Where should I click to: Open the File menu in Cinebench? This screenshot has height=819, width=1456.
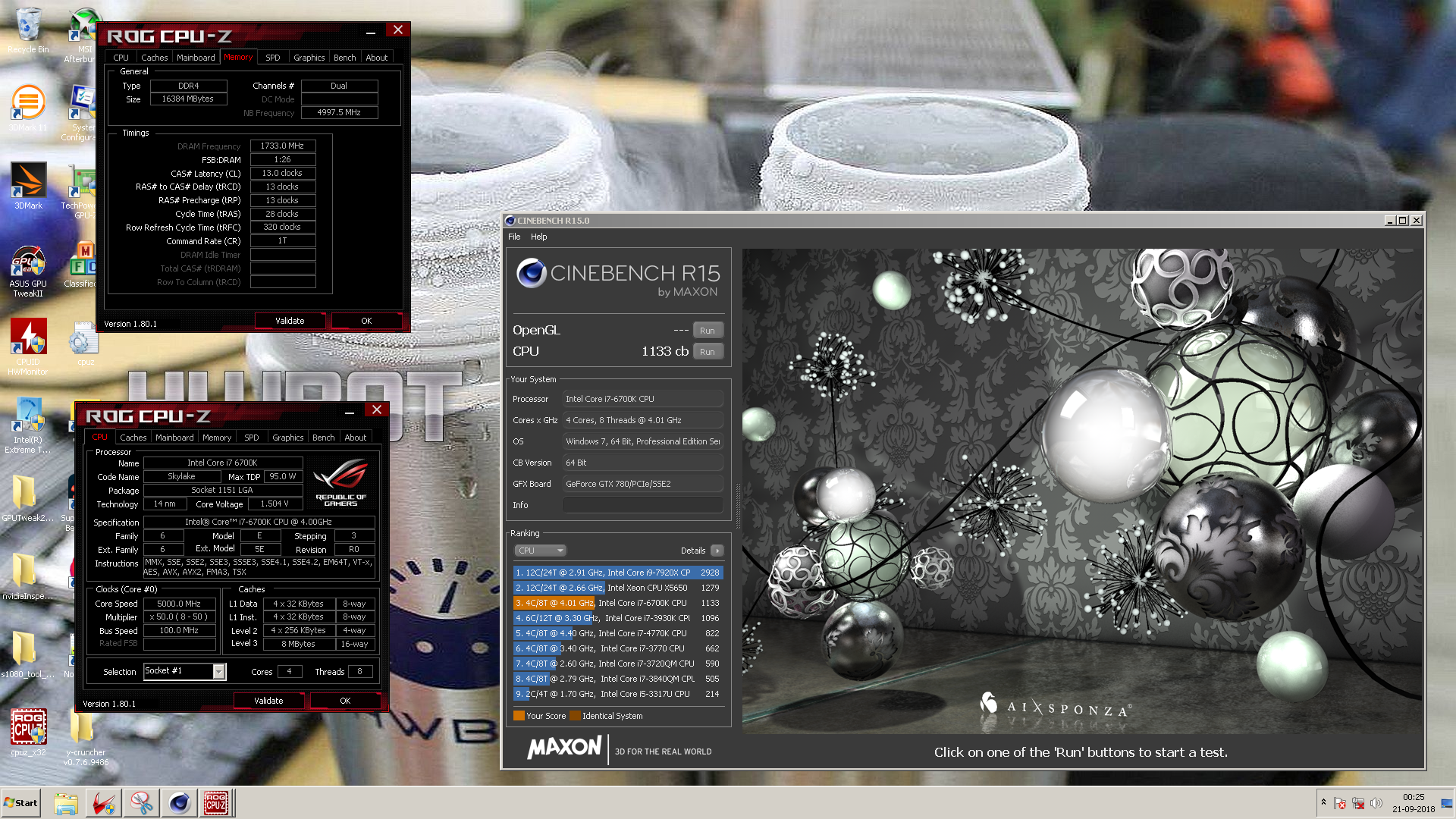click(514, 237)
